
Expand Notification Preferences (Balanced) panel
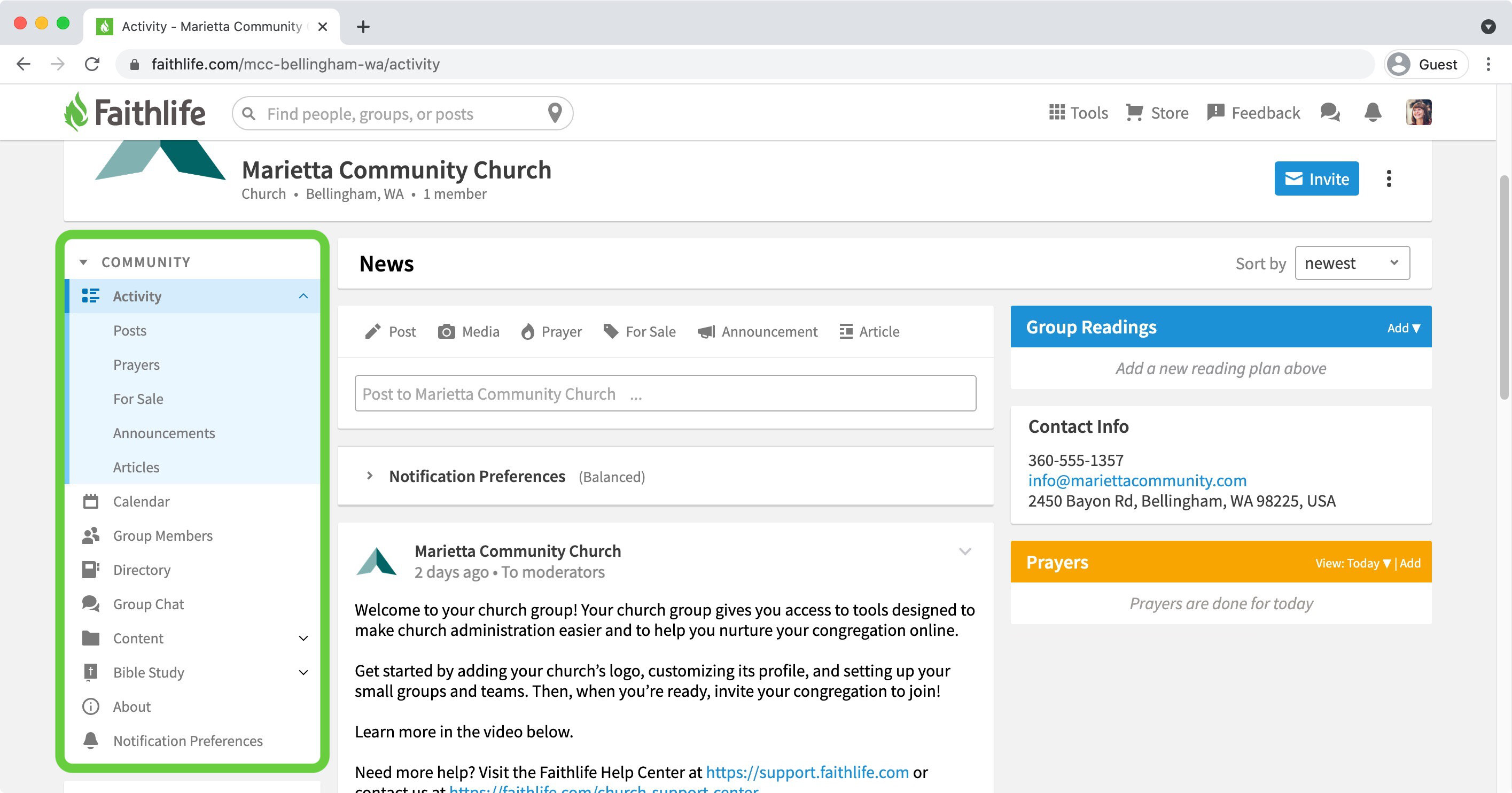click(369, 476)
